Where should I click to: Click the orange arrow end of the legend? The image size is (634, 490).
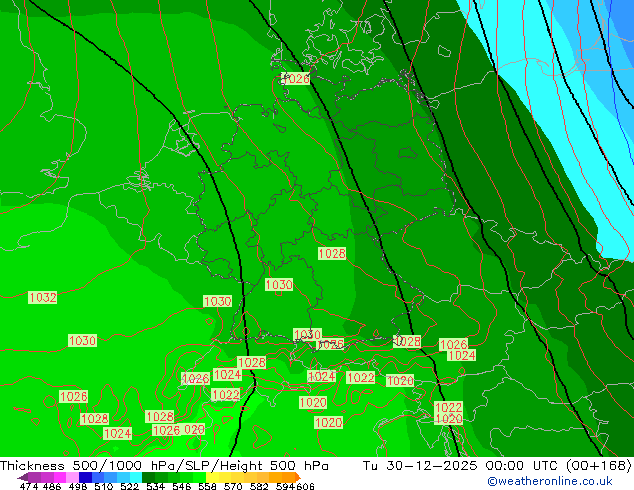[x=298, y=477]
